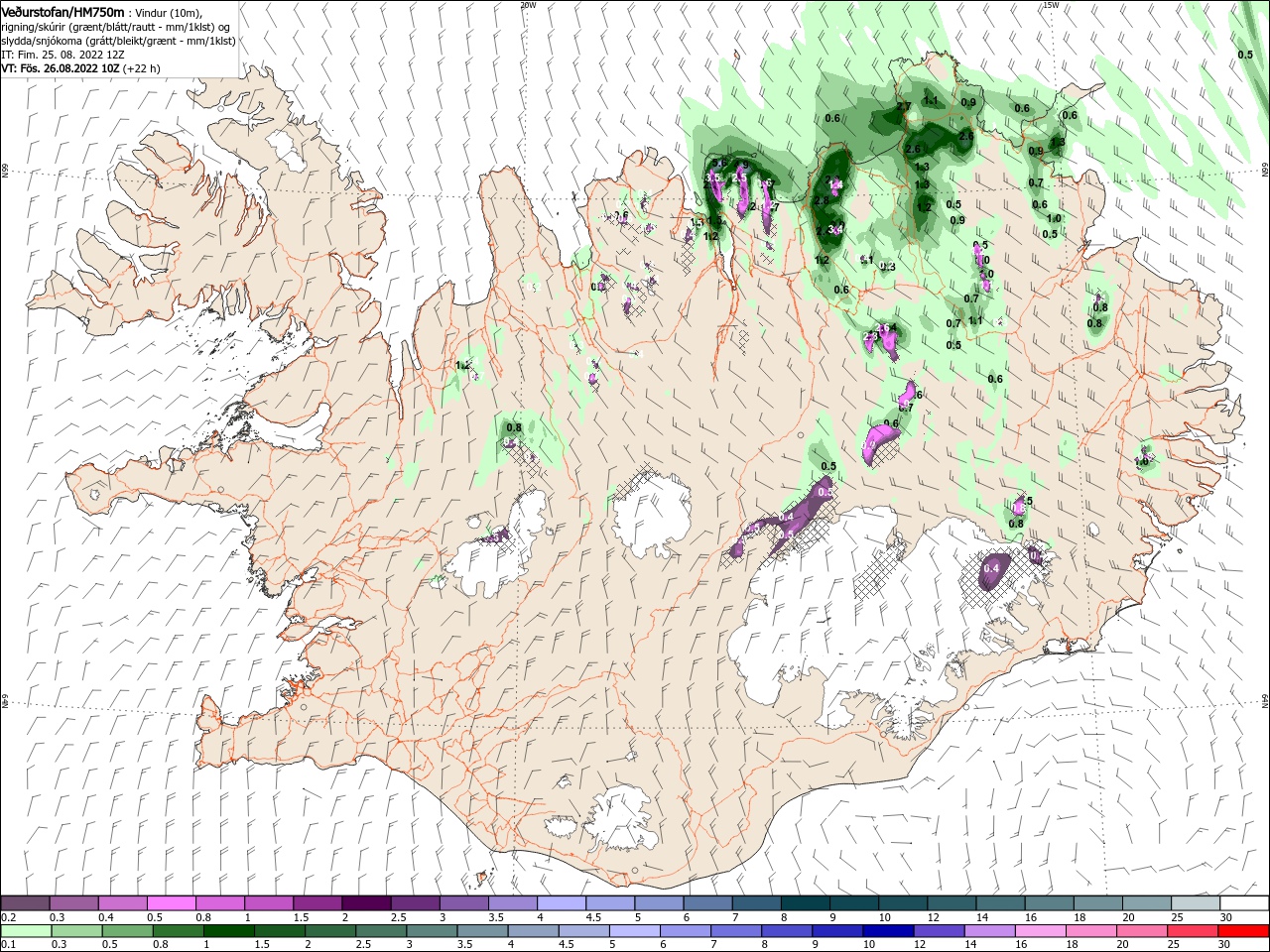Viewport: 1270px width, 952px height.
Task: Click the rain-scale swatch starting at 2
Action: coord(329,931)
